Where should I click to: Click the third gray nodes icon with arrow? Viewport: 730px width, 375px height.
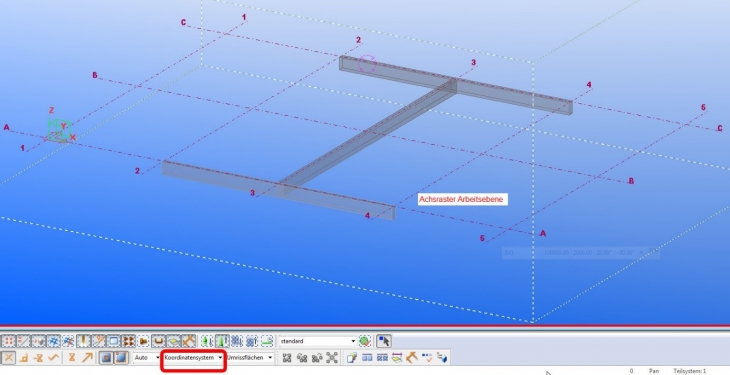click(x=317, y=357)
